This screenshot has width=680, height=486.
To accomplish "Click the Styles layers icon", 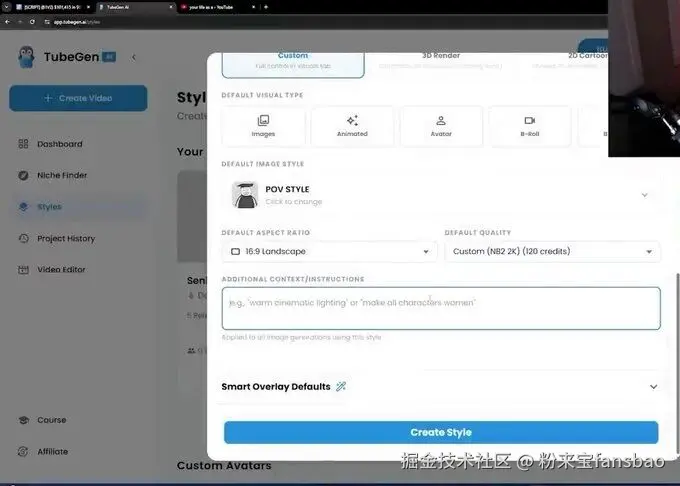I will click(x=23, y=207).
